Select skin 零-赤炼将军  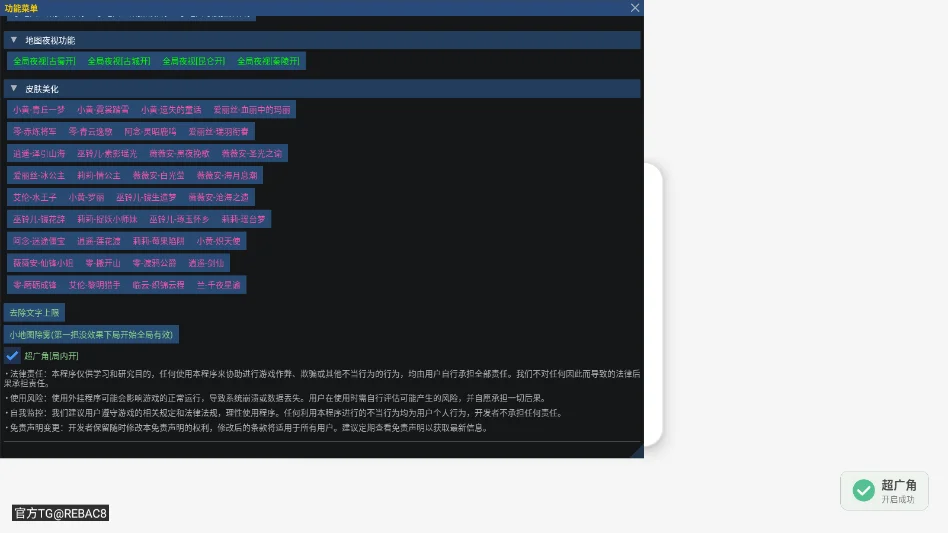35,132
